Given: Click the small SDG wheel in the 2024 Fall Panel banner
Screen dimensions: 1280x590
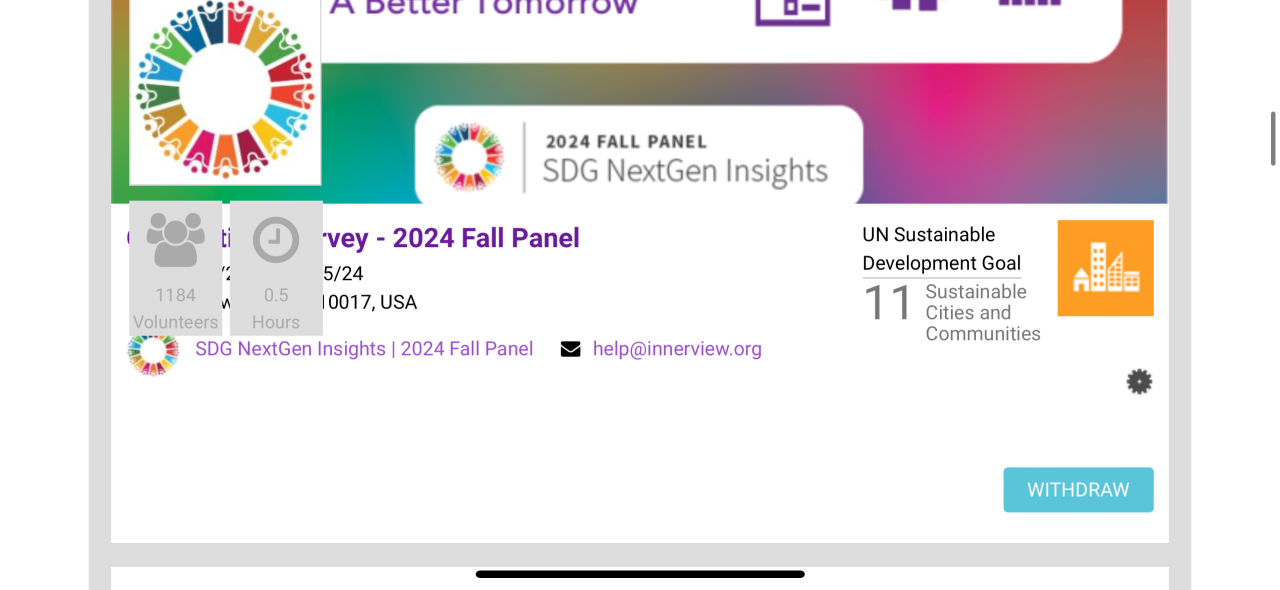Looking at the screenshot, I should (x=469, y=157).
